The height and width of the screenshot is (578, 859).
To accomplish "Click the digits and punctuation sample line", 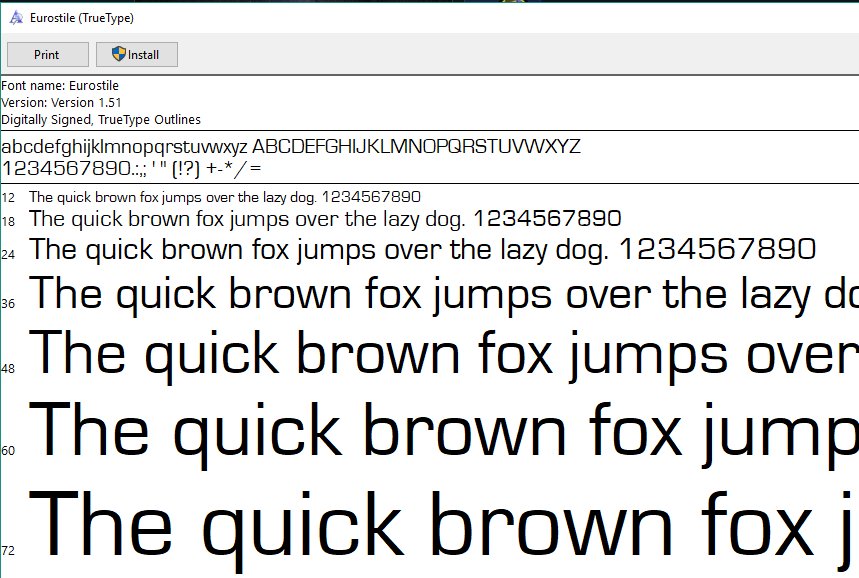I will pos(131,168).
